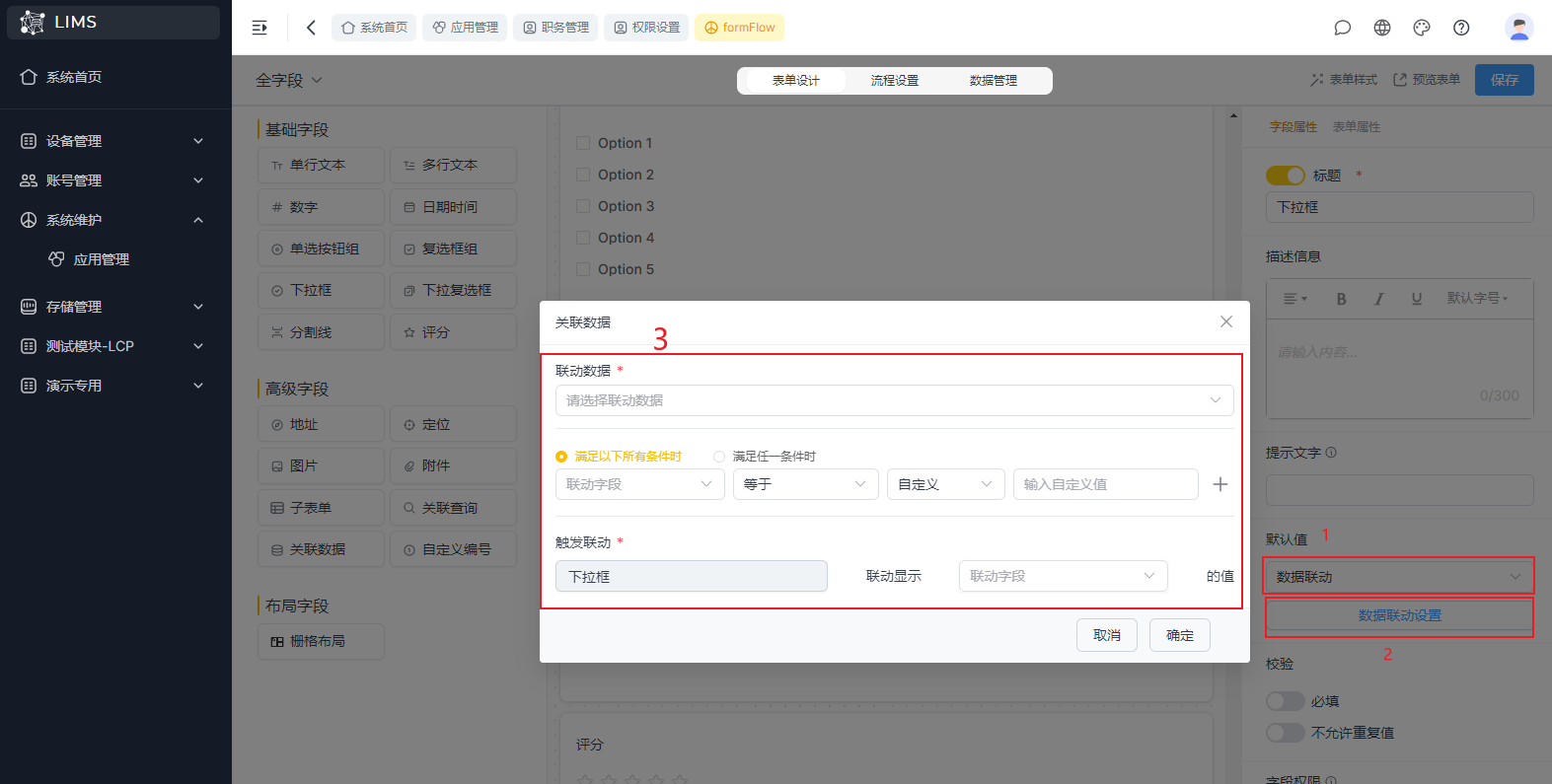The image size is (1552, 784).
Task: Apply underline in description editor
Action: (x=1417, y=299)
